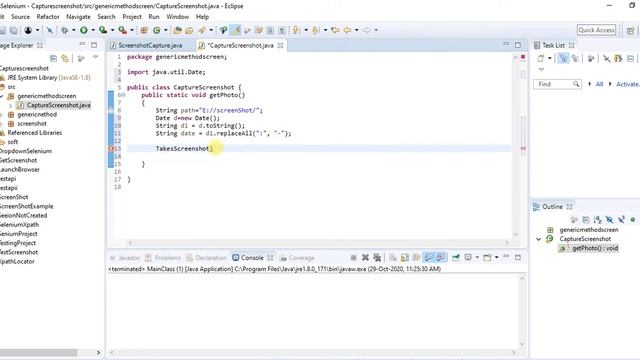Toggle Hide Completed Tasks in Task List
Viewport: 640px width, 360px height.
618,59
